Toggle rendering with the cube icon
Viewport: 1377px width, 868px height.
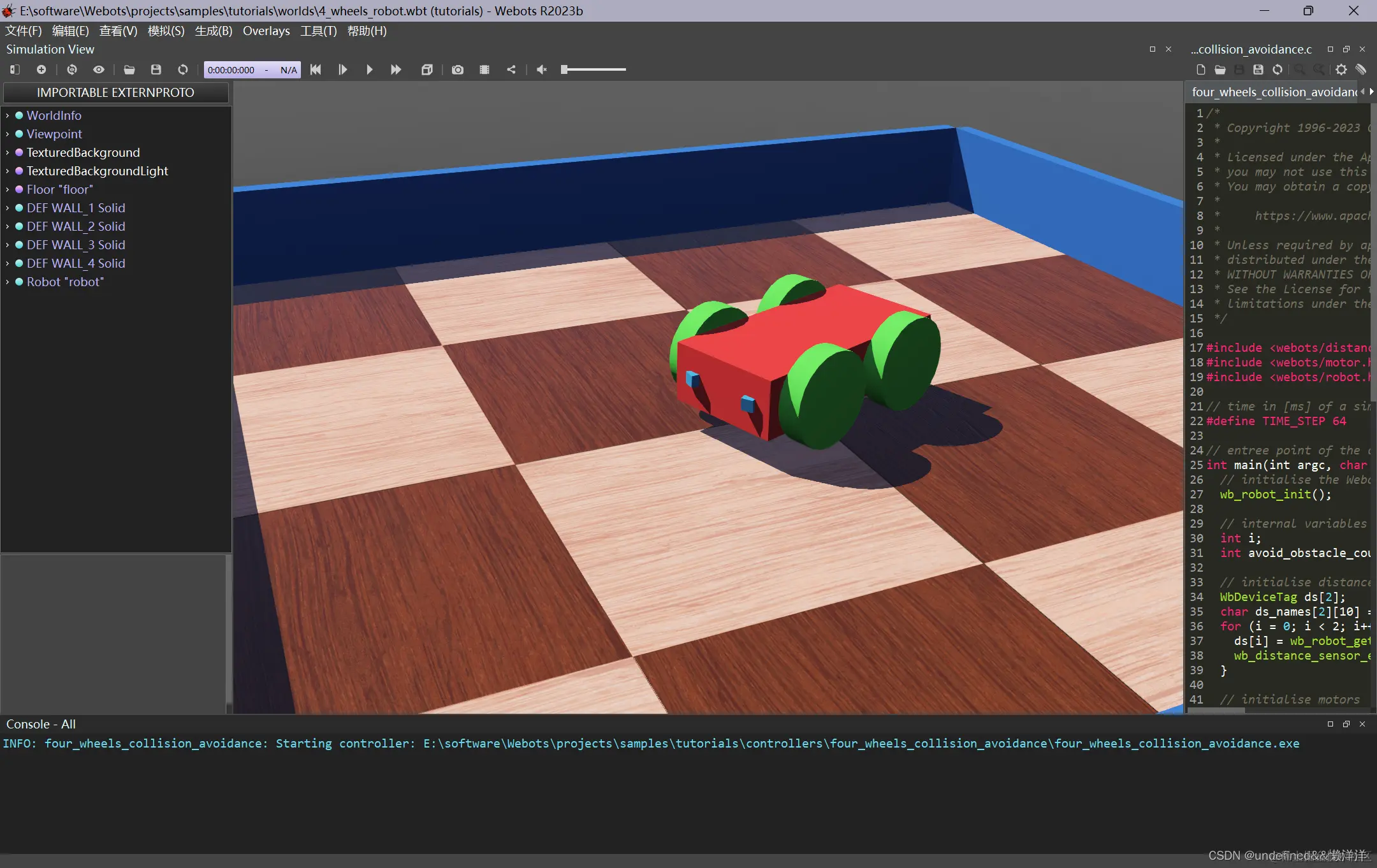pyautogui.click(x=427, y=69)
